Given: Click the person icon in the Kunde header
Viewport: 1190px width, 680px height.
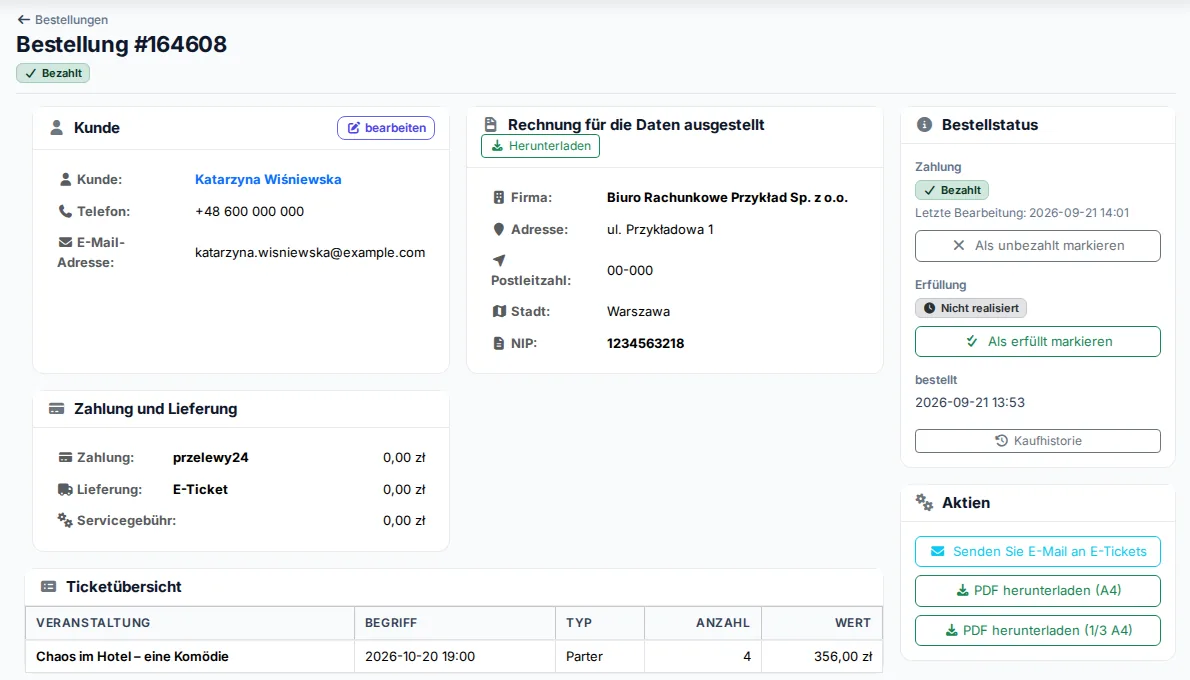Looking at the screenshot, I should tap(56, 128).
